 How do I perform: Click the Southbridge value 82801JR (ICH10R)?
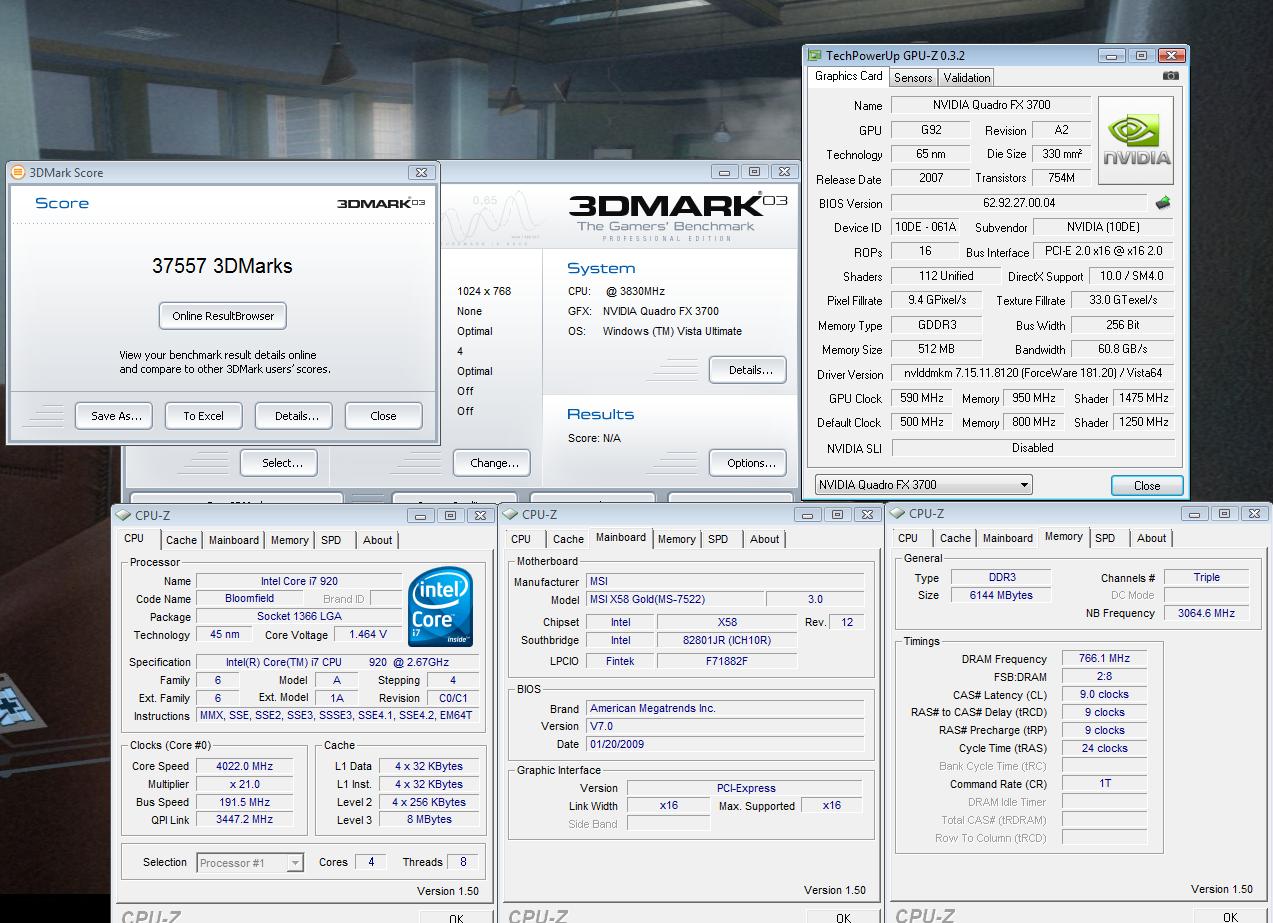click(727, 641)
